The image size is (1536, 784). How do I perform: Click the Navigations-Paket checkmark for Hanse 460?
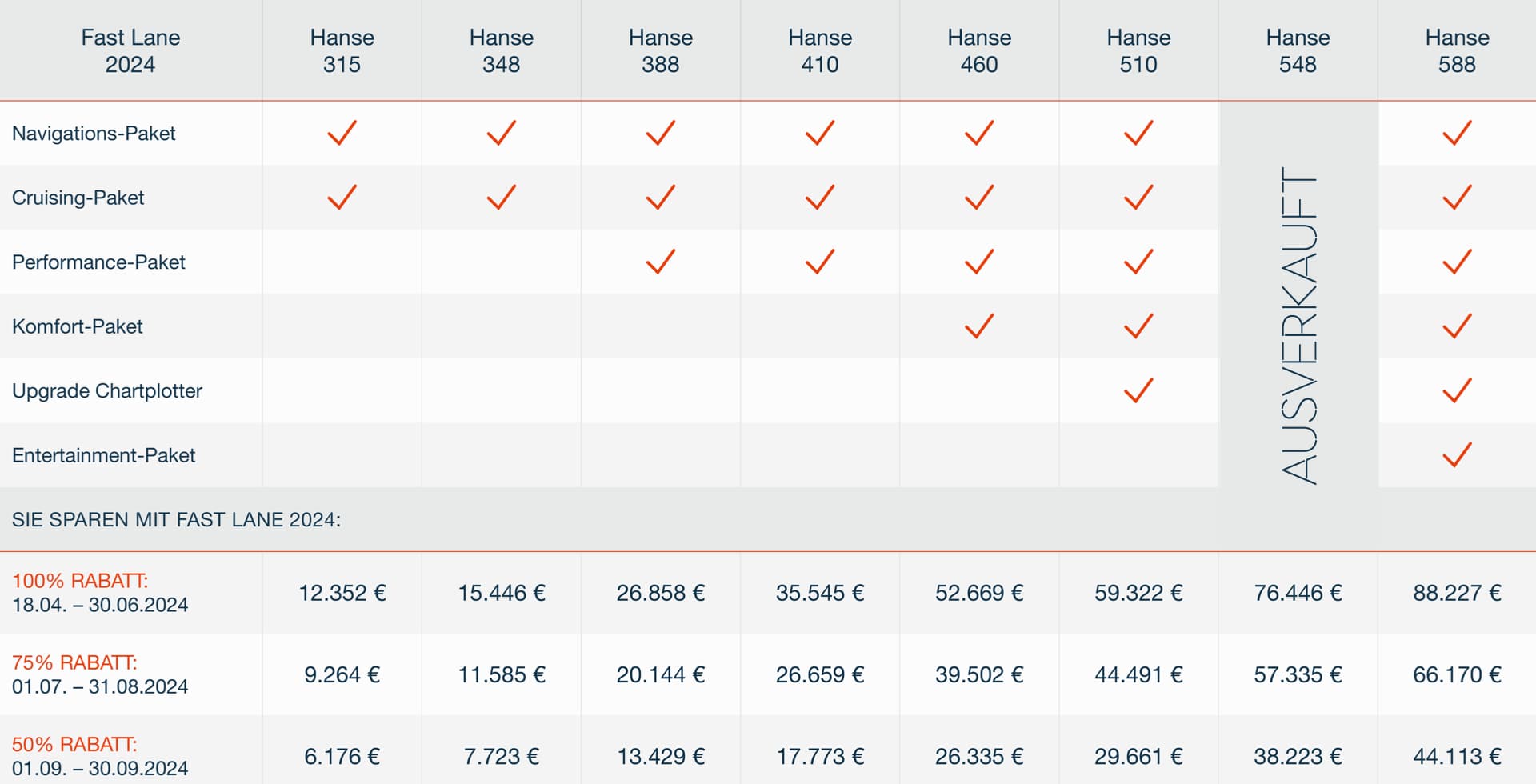point(978,133)
